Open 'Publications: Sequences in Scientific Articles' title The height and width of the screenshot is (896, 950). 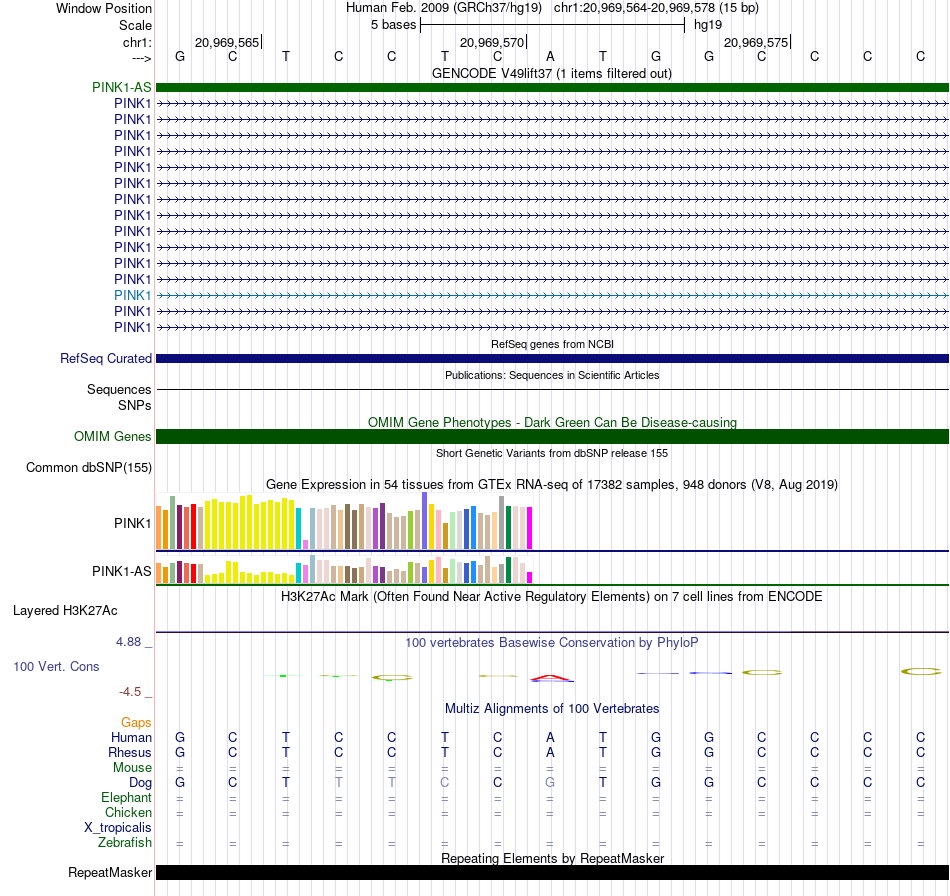pyautogui.click(x=552, y=375)
